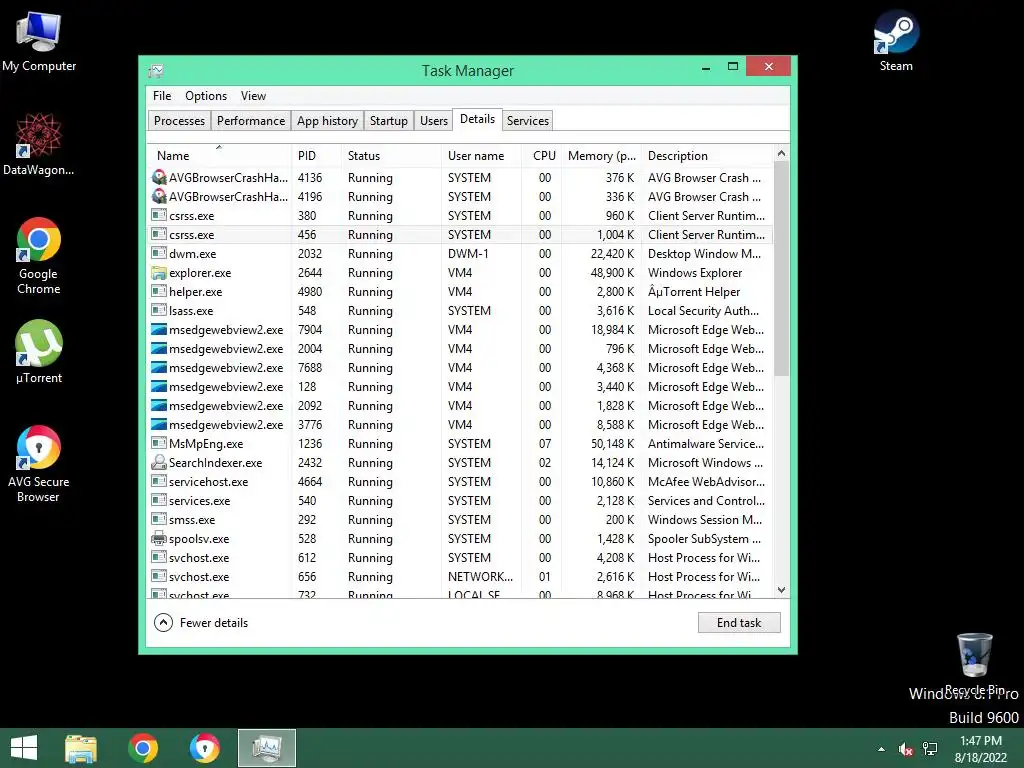The width and height of the screenshot is (1024, 768).
Task: Show hidden tray icons arrow
Action: click(x=882, y=749)
